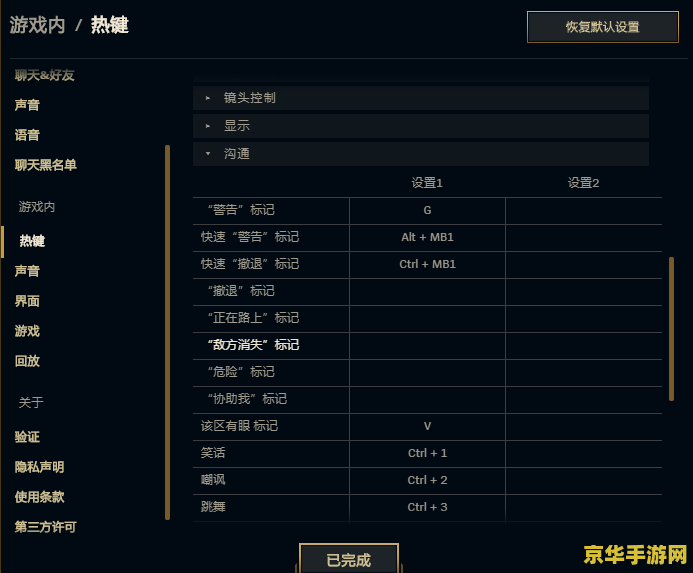Open 第三方许可 page
This screenshot has height=573, width=693.
(x=45, y=527)
